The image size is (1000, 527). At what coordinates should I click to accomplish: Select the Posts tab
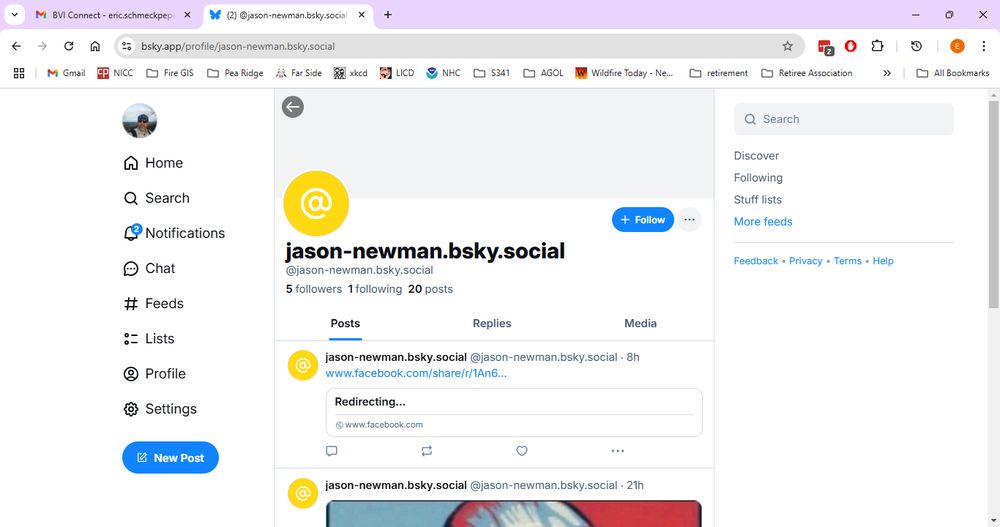click(x=345, y=323)
